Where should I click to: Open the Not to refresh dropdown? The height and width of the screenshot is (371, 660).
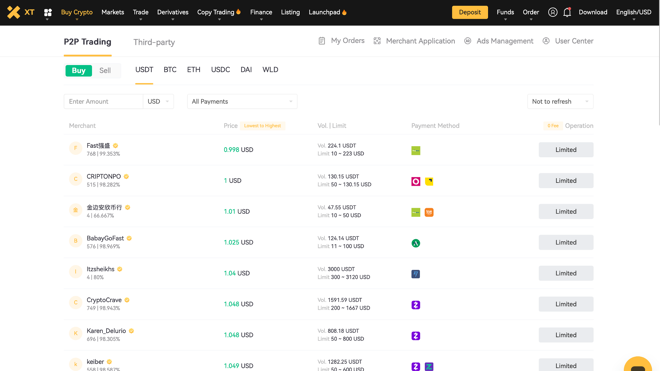point(560,101)
